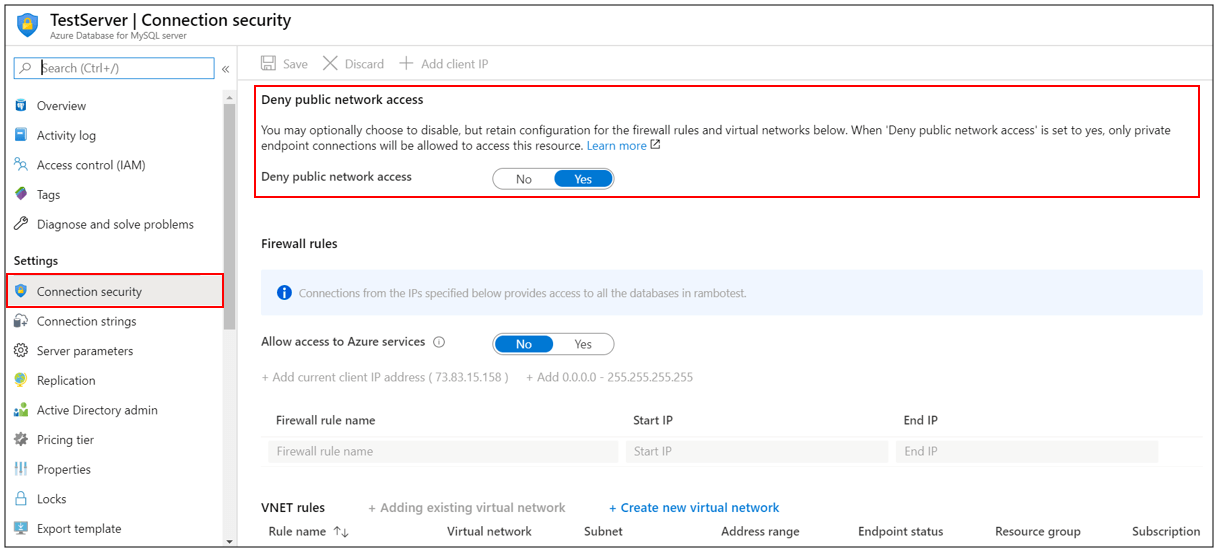Click the Pricing tier gear icon
The image size is (1218, 552).
click(x=21, y=439)
